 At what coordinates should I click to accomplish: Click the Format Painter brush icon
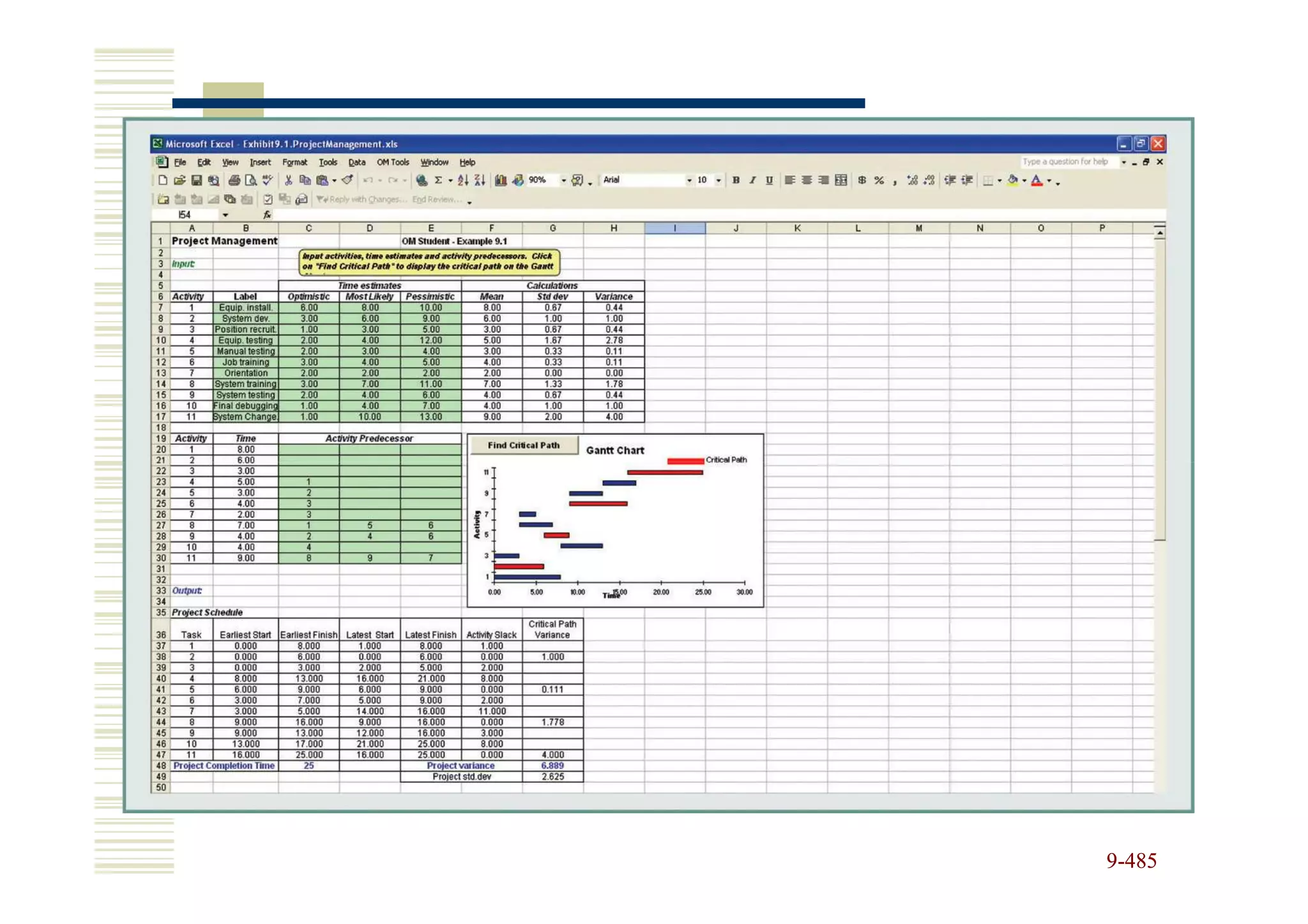[347, 181]
